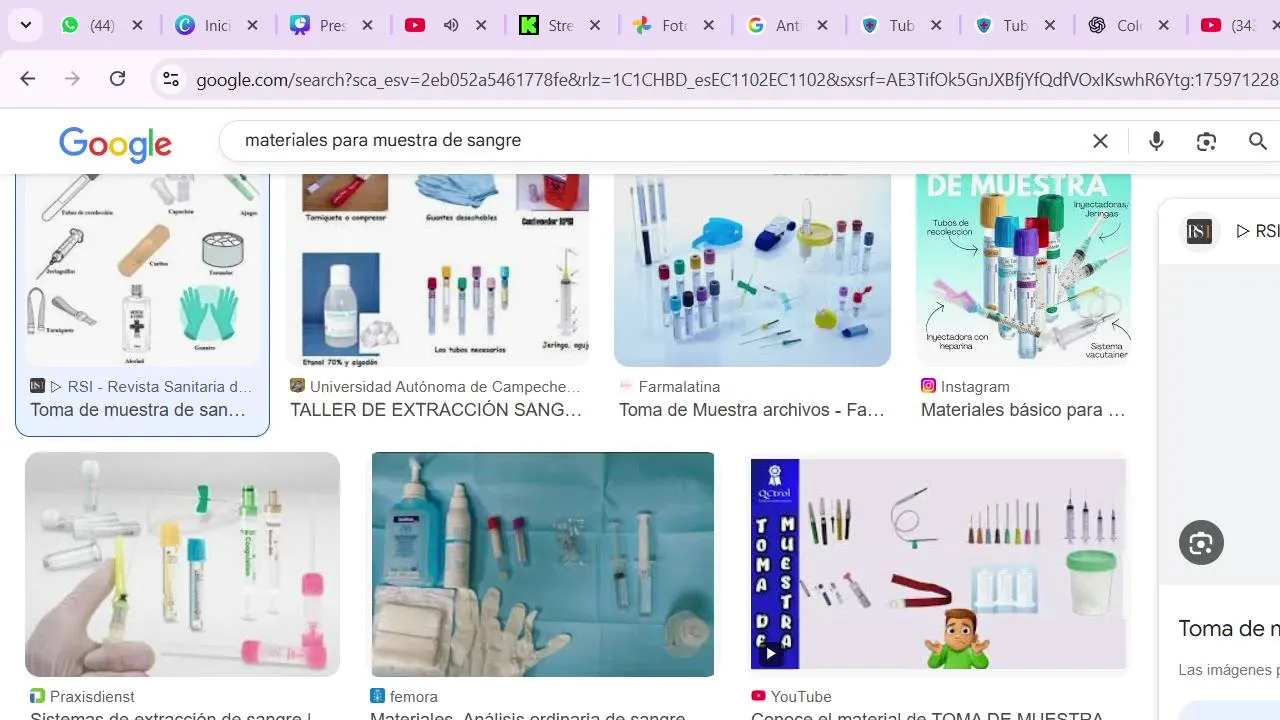Open 'TALLER DE EXTRACCIÓN SANG...' link
Viewport: 1280px width, 720px height.
coord(436,410)
